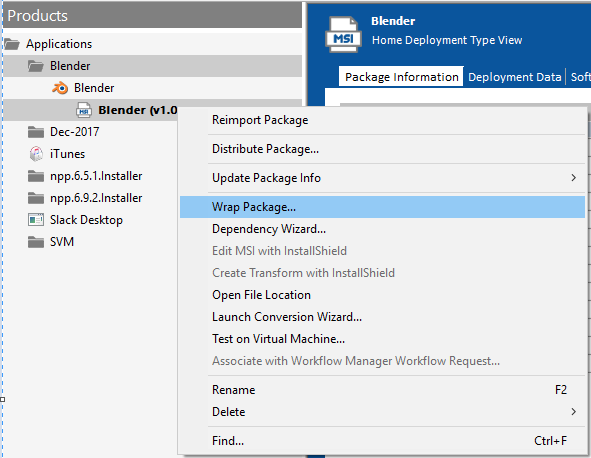
Task: Click the SVM folder icon
Action: coord(36,242)
